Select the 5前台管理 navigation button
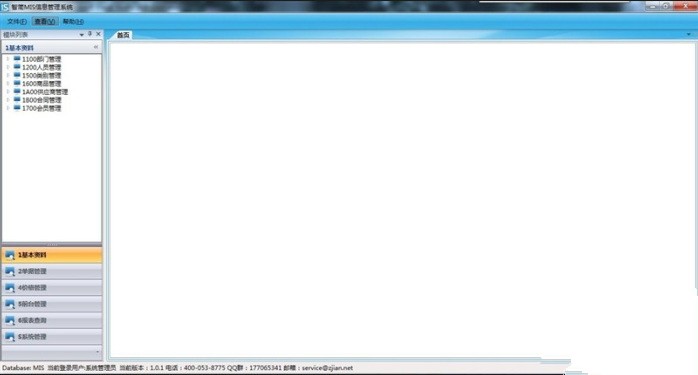 [x=52, y=304]
